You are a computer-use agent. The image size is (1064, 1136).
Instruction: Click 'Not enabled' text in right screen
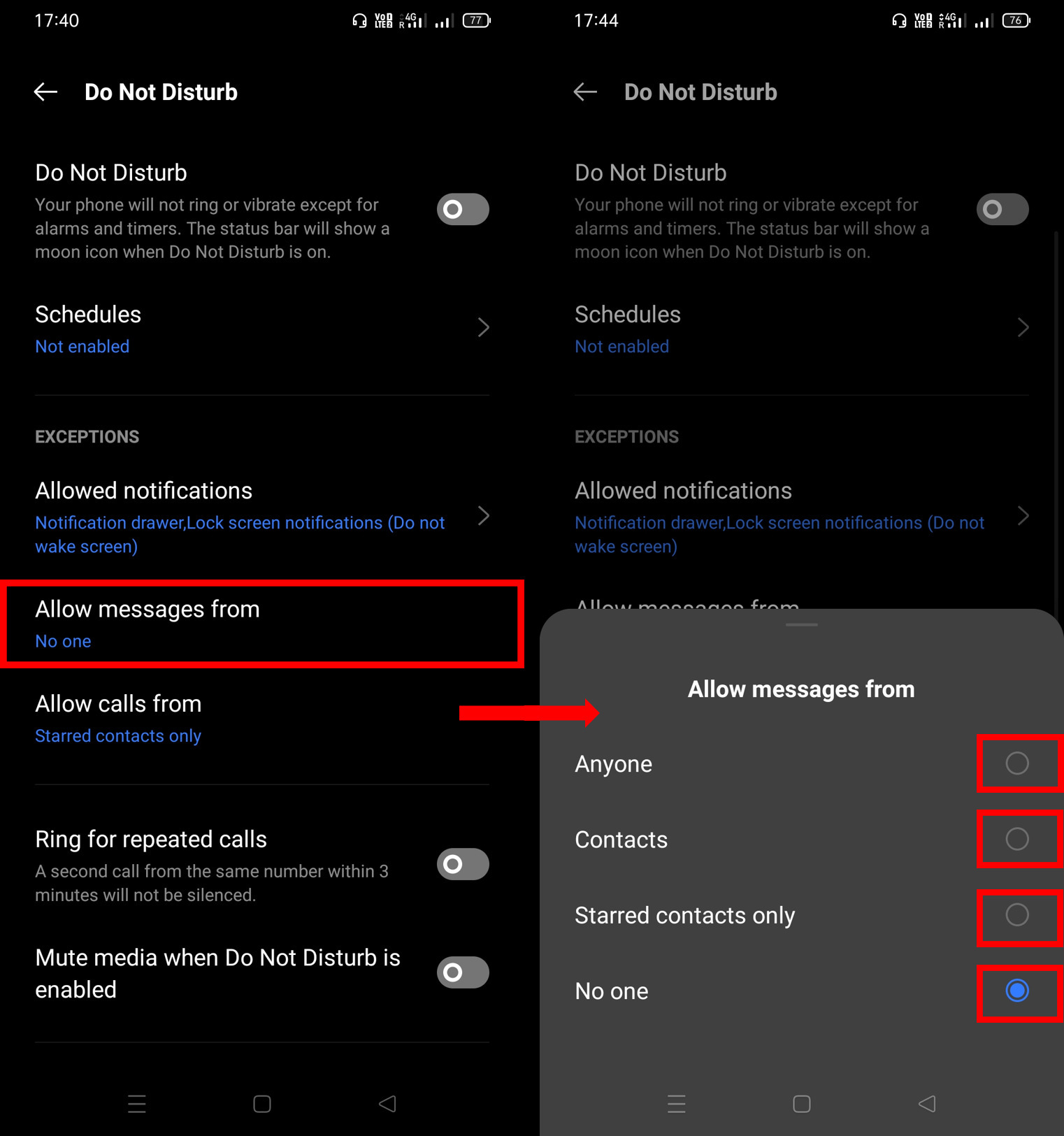click(622, 347)
